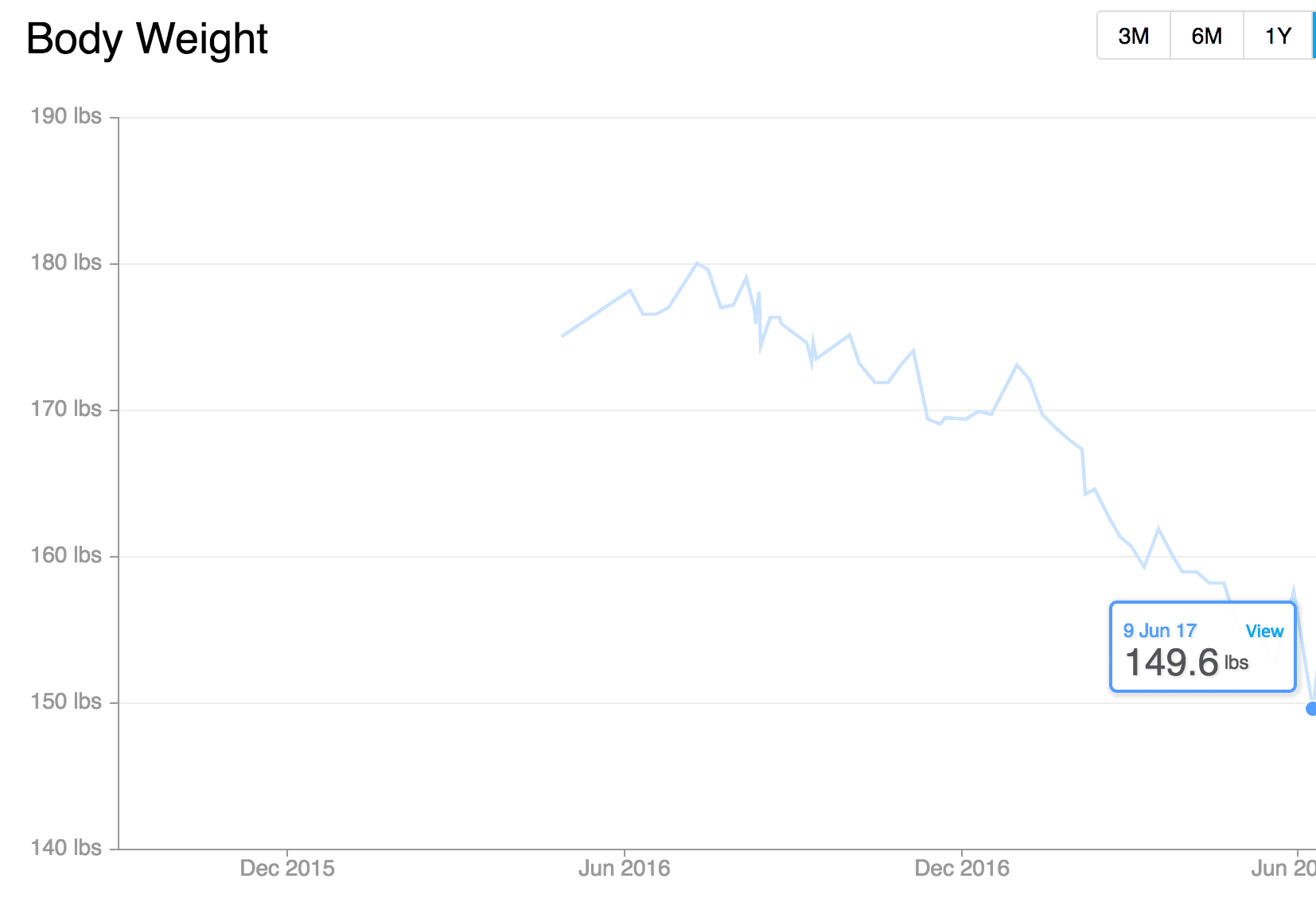Click the highlighted blue data point
1316x902 pixels.
(1311, 708)
